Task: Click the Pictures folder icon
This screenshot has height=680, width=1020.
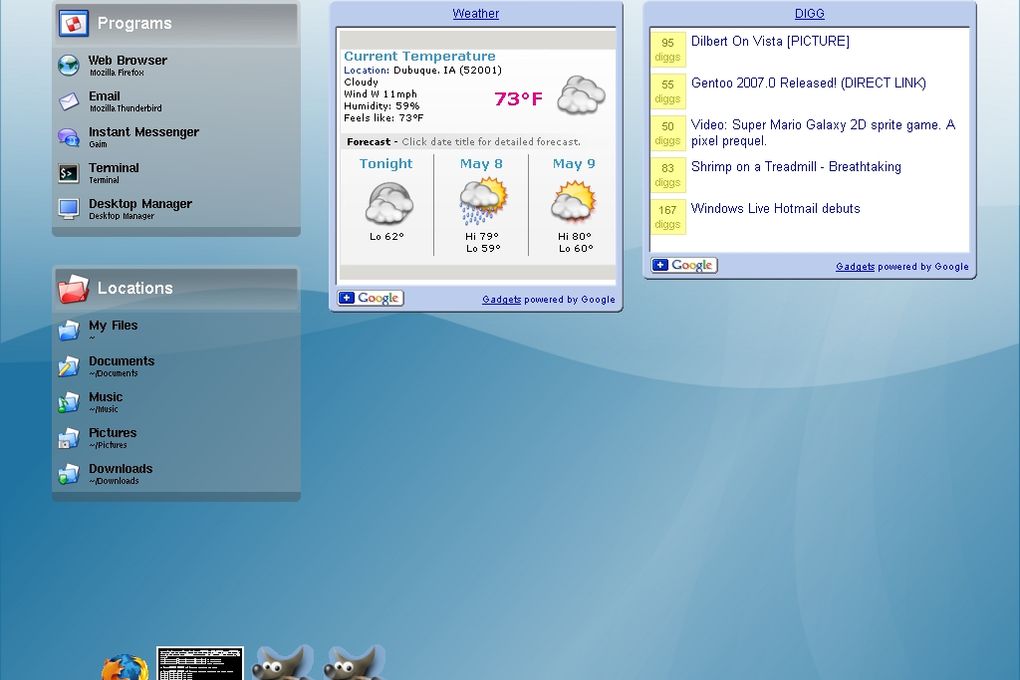Action: (68, 438)
